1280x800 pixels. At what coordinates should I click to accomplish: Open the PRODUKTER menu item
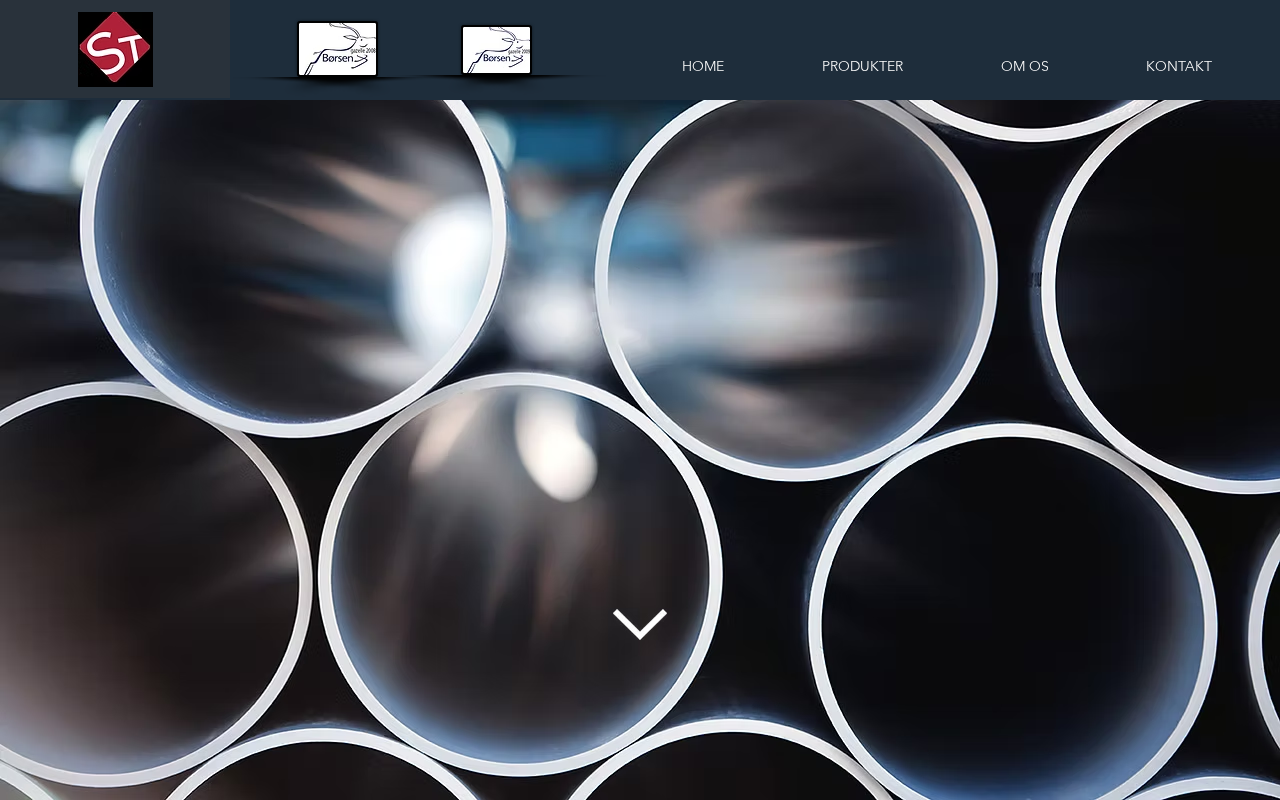click(862, 66)
